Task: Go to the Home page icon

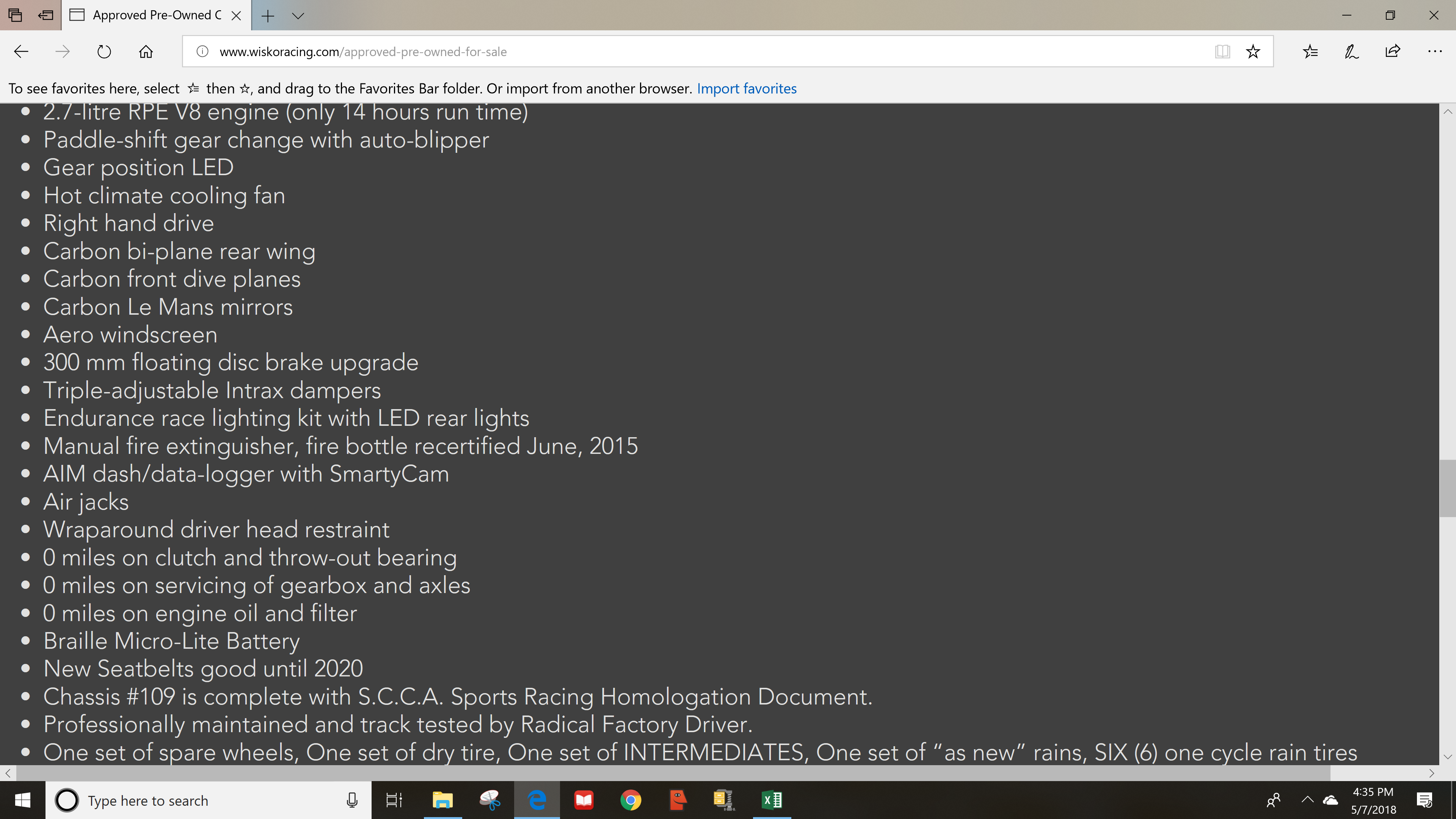Action: click(146, 52)
